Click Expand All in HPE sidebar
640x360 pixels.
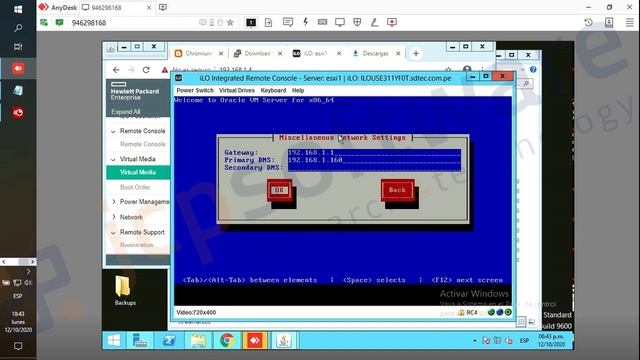click(126, 111)
